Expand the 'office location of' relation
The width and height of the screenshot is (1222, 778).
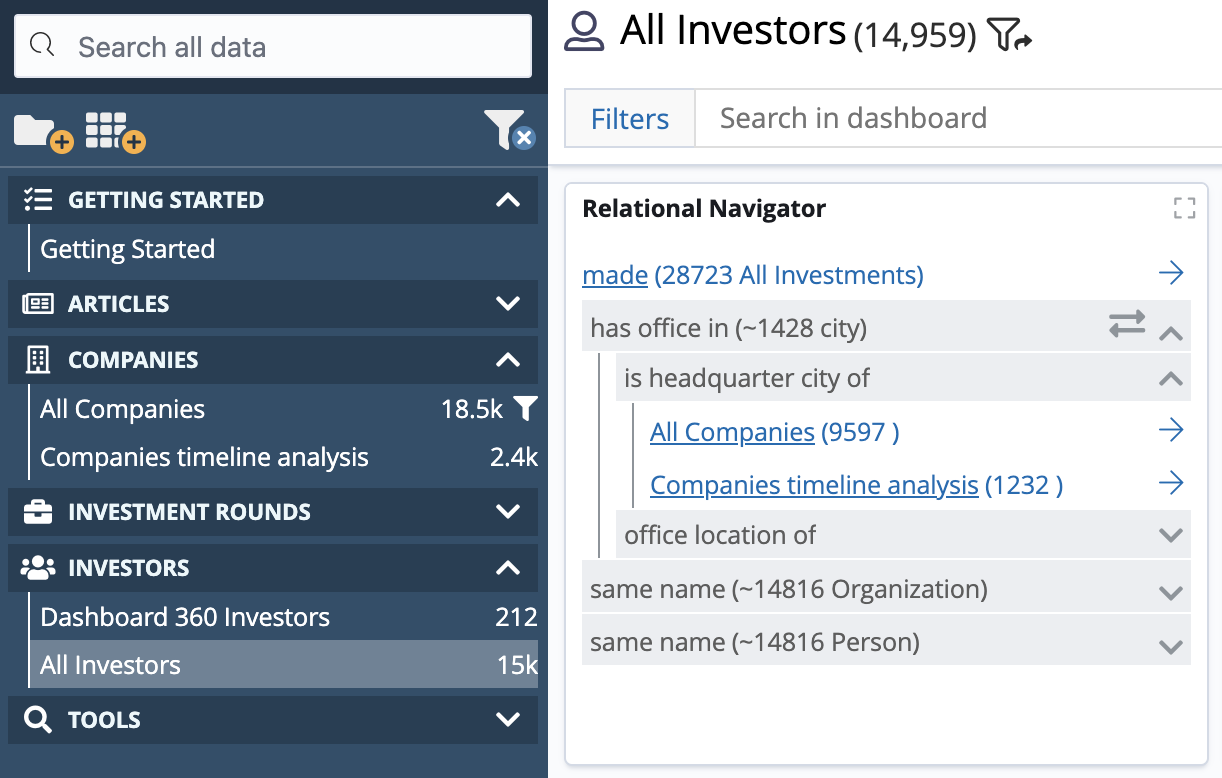[1170, 534]
